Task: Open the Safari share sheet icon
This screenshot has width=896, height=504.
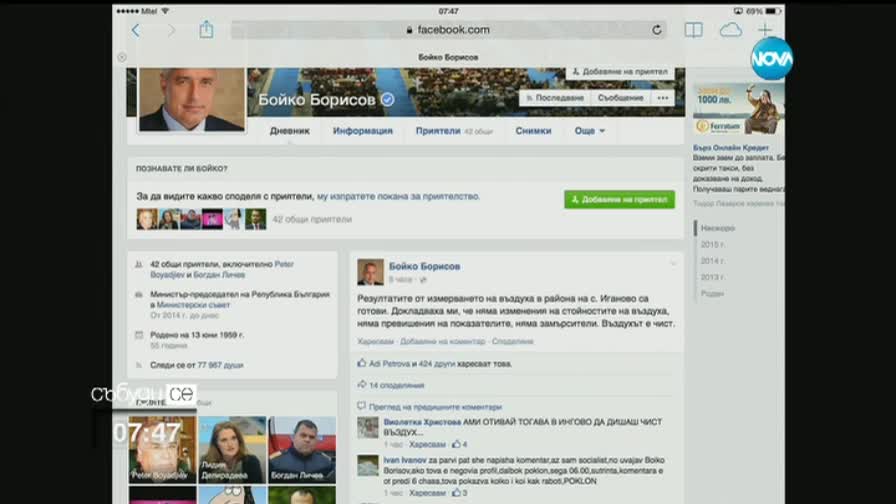Action: tap(206, 29)
